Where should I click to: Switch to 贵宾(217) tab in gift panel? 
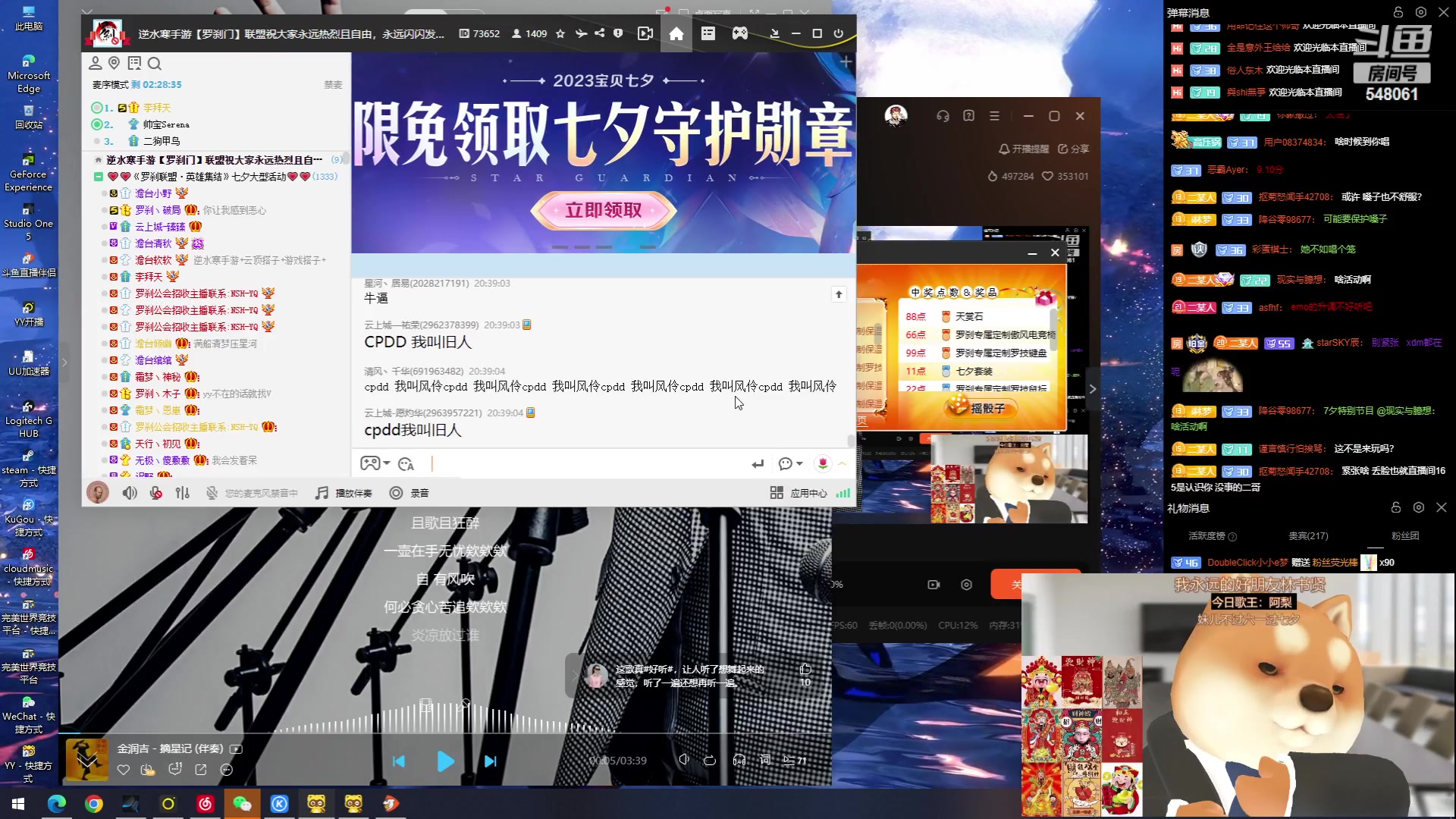pos(1308,535)
